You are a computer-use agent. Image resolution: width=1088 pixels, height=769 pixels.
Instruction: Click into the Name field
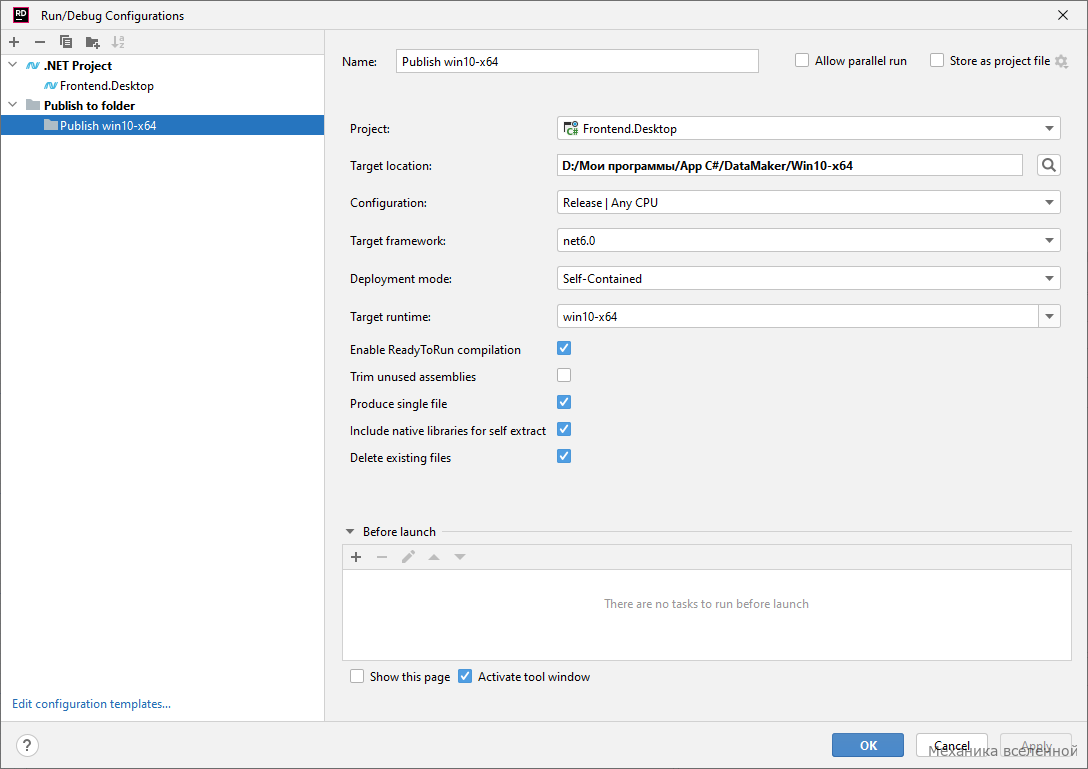click(x=577, y=61)
